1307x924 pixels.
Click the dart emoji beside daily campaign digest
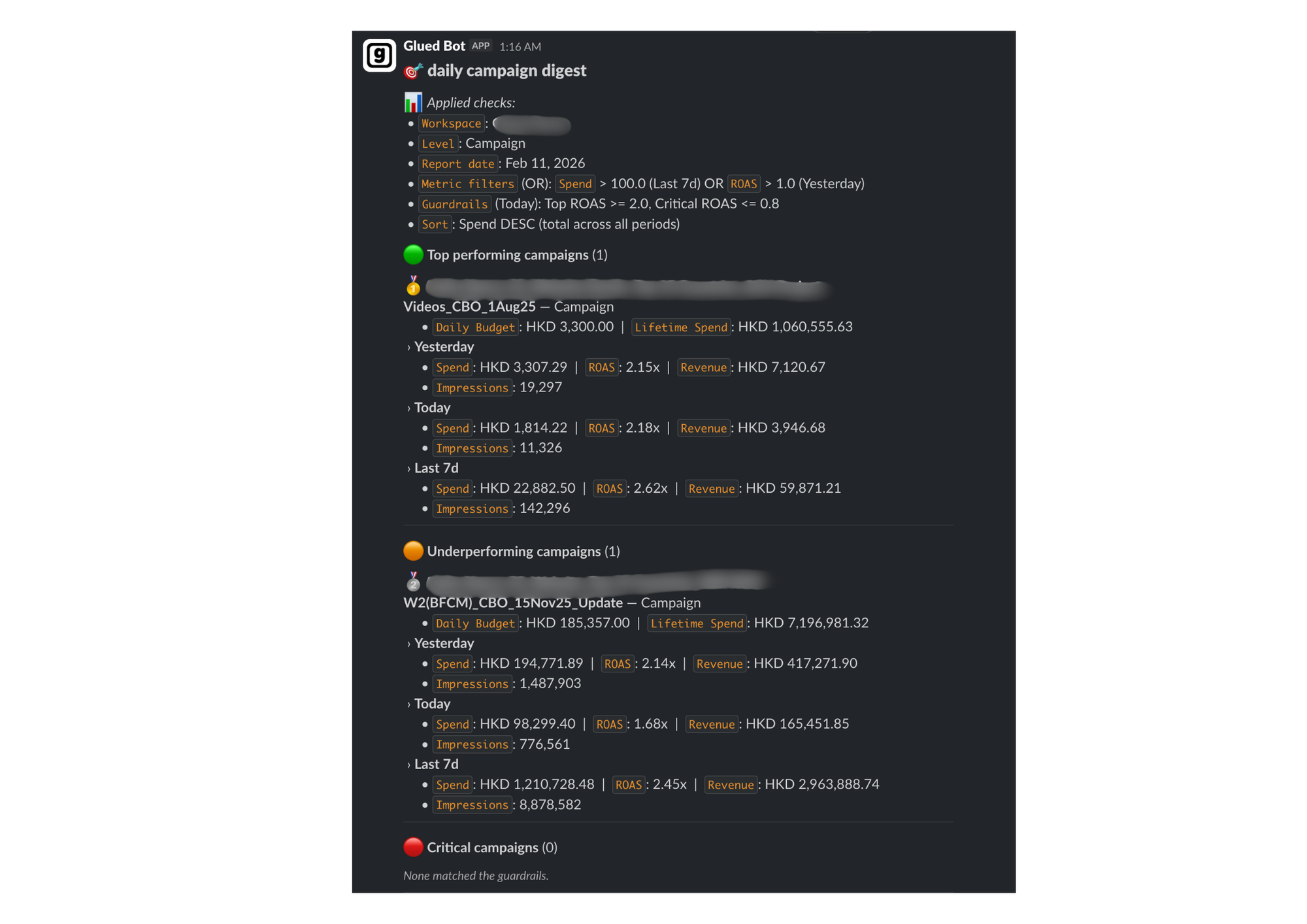point(413,71)
